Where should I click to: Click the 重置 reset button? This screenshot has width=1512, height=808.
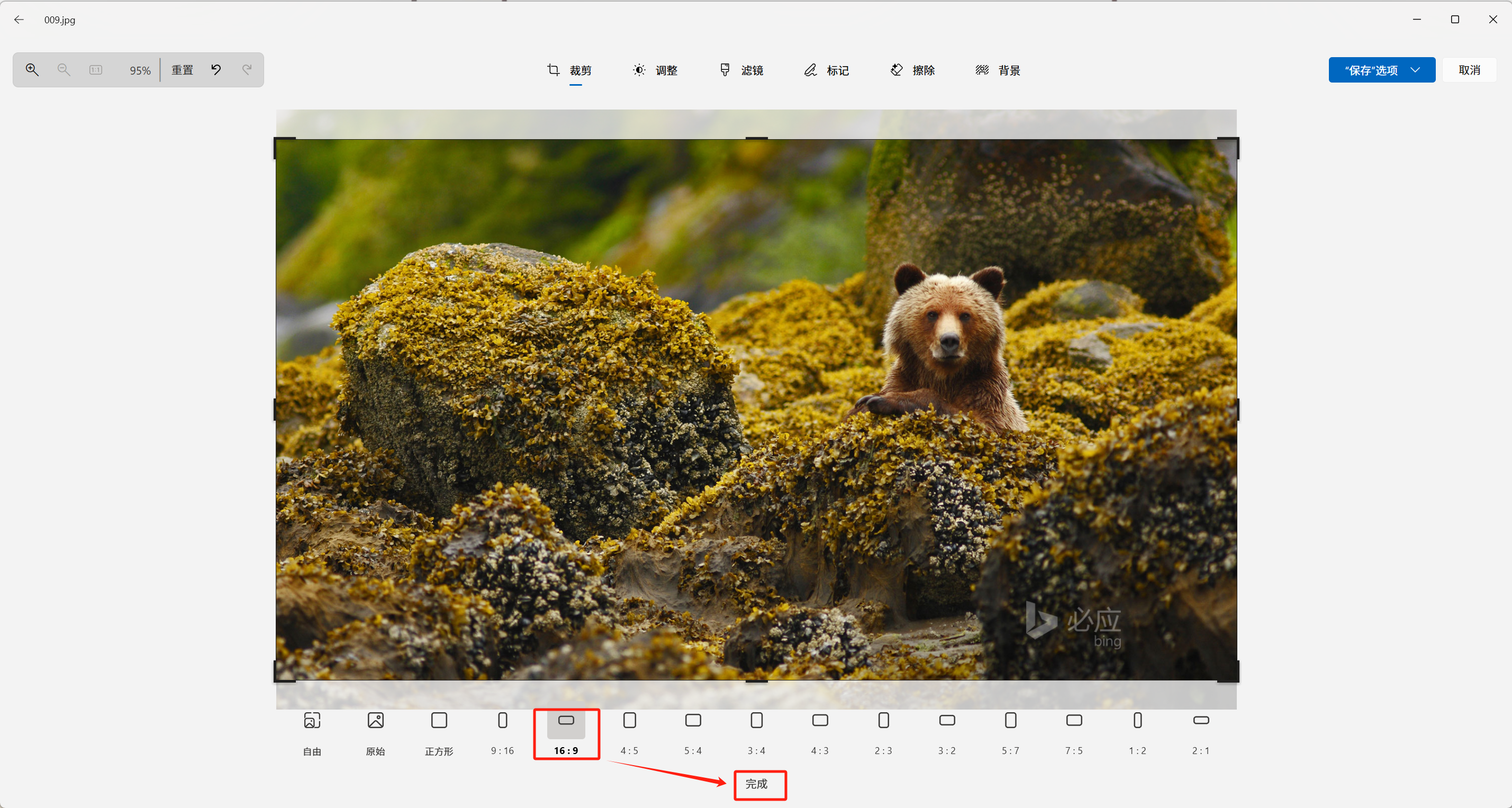click(182, 69)
